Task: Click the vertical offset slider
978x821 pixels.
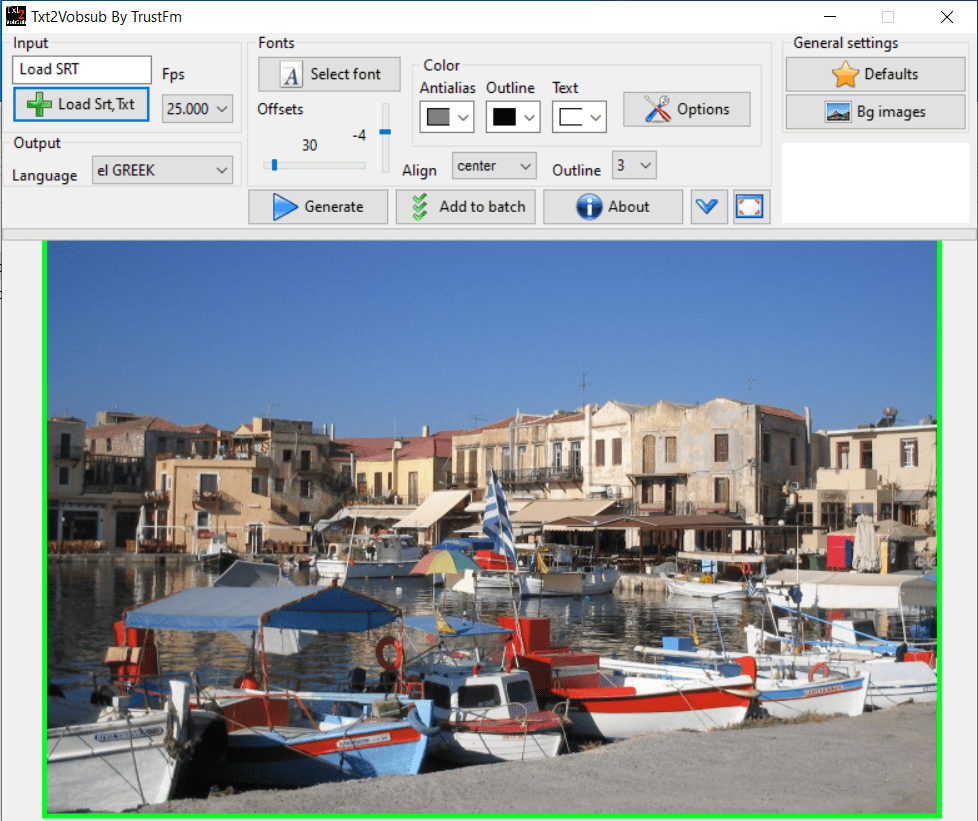Action: (385, 138)
